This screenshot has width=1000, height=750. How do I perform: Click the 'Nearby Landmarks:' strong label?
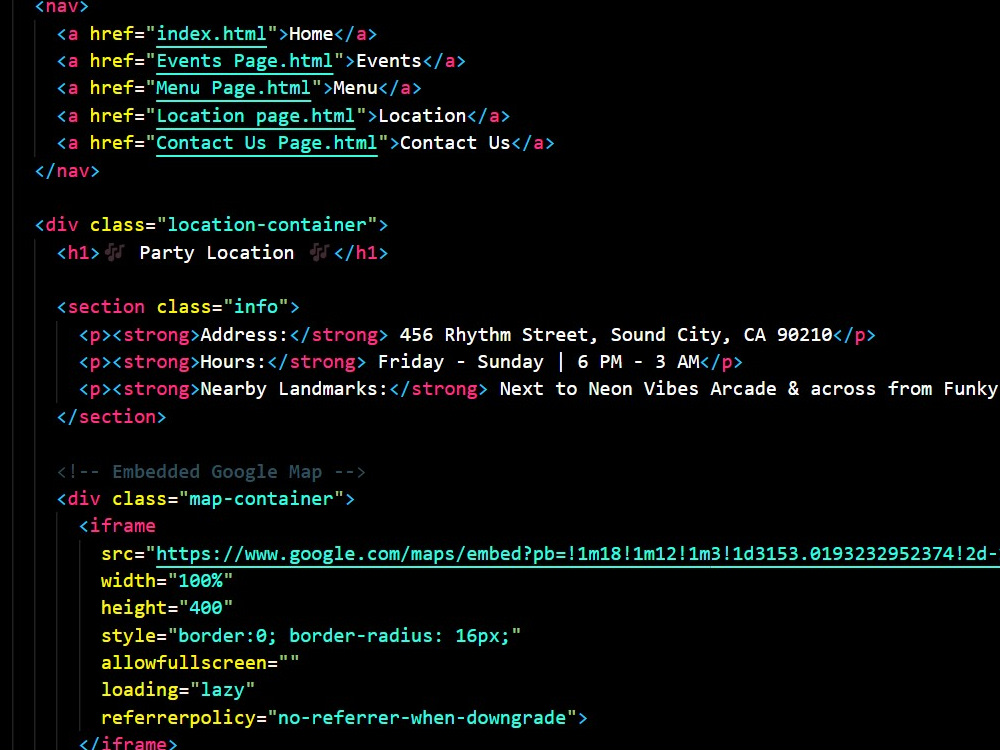tap(294, 389)
